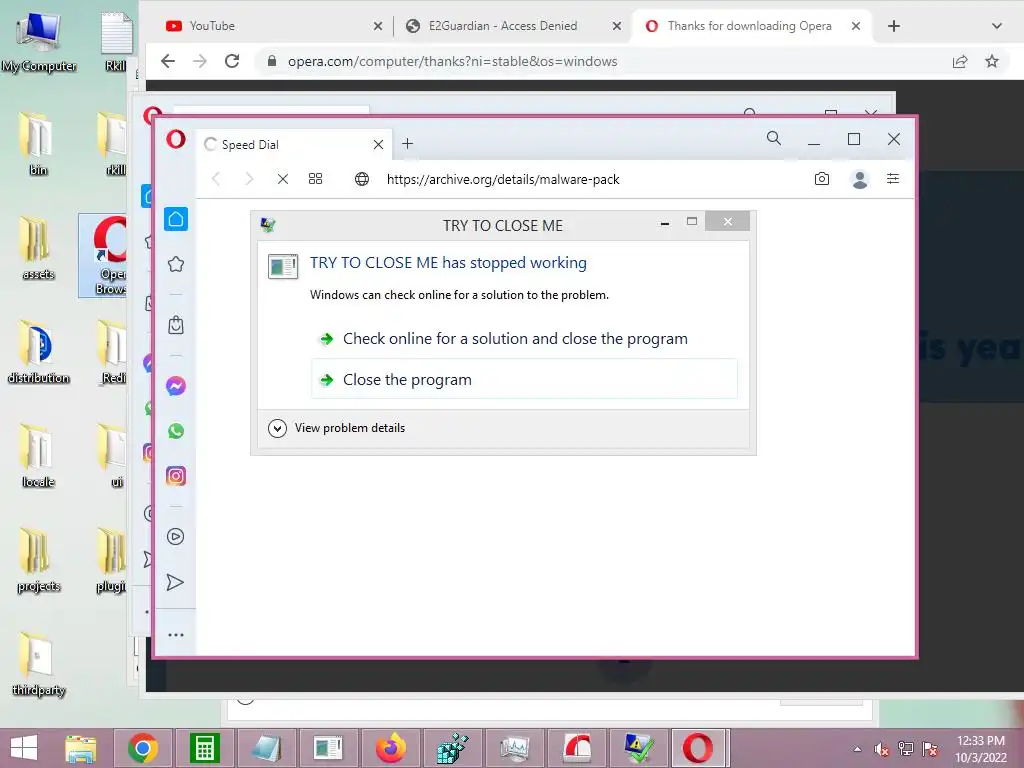Click Opera address bar with archive.org URL
This screenshot has width=1024, height=768.
point(503,180)
